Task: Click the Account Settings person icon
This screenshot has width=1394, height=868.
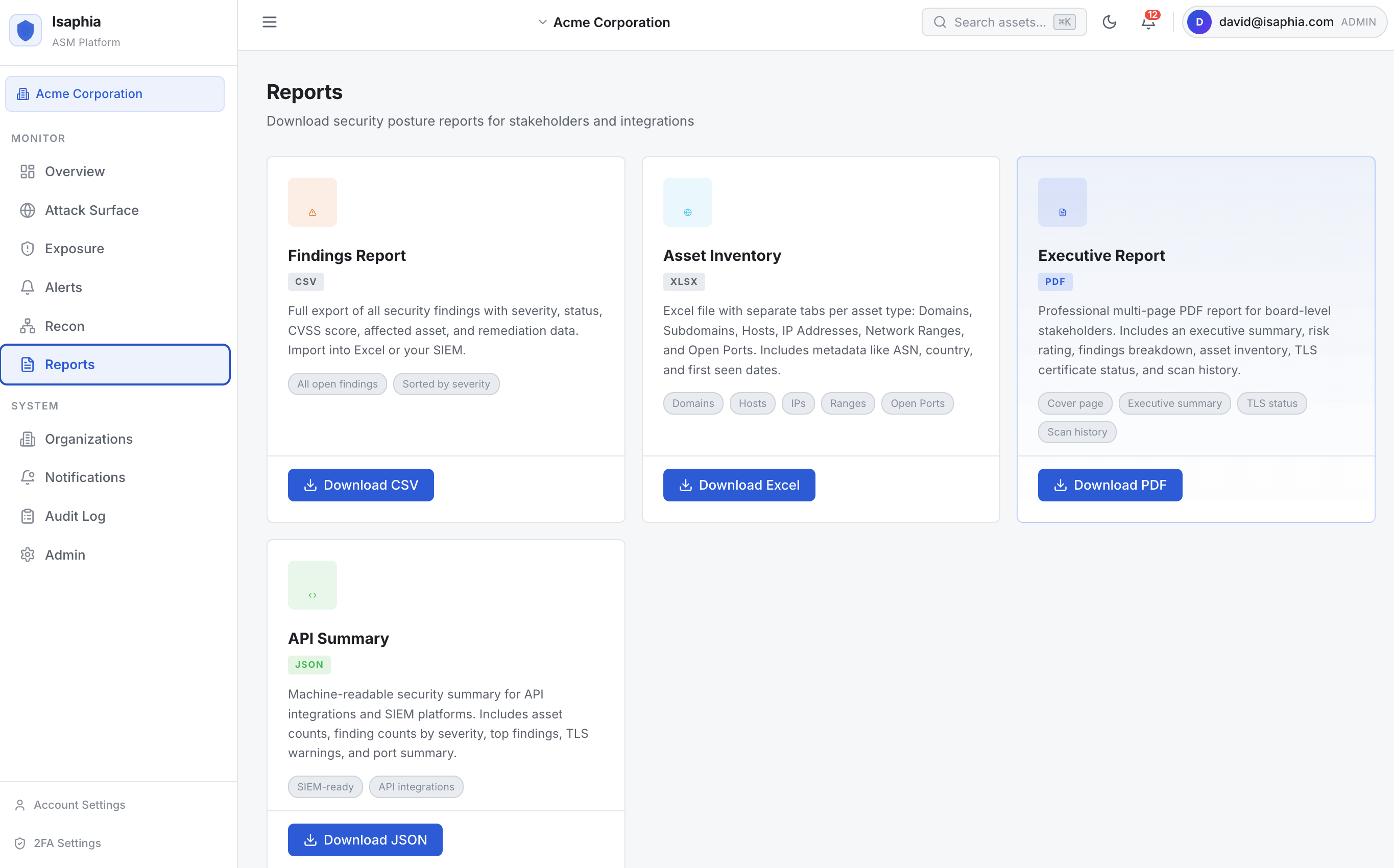Action: [20, 805]
